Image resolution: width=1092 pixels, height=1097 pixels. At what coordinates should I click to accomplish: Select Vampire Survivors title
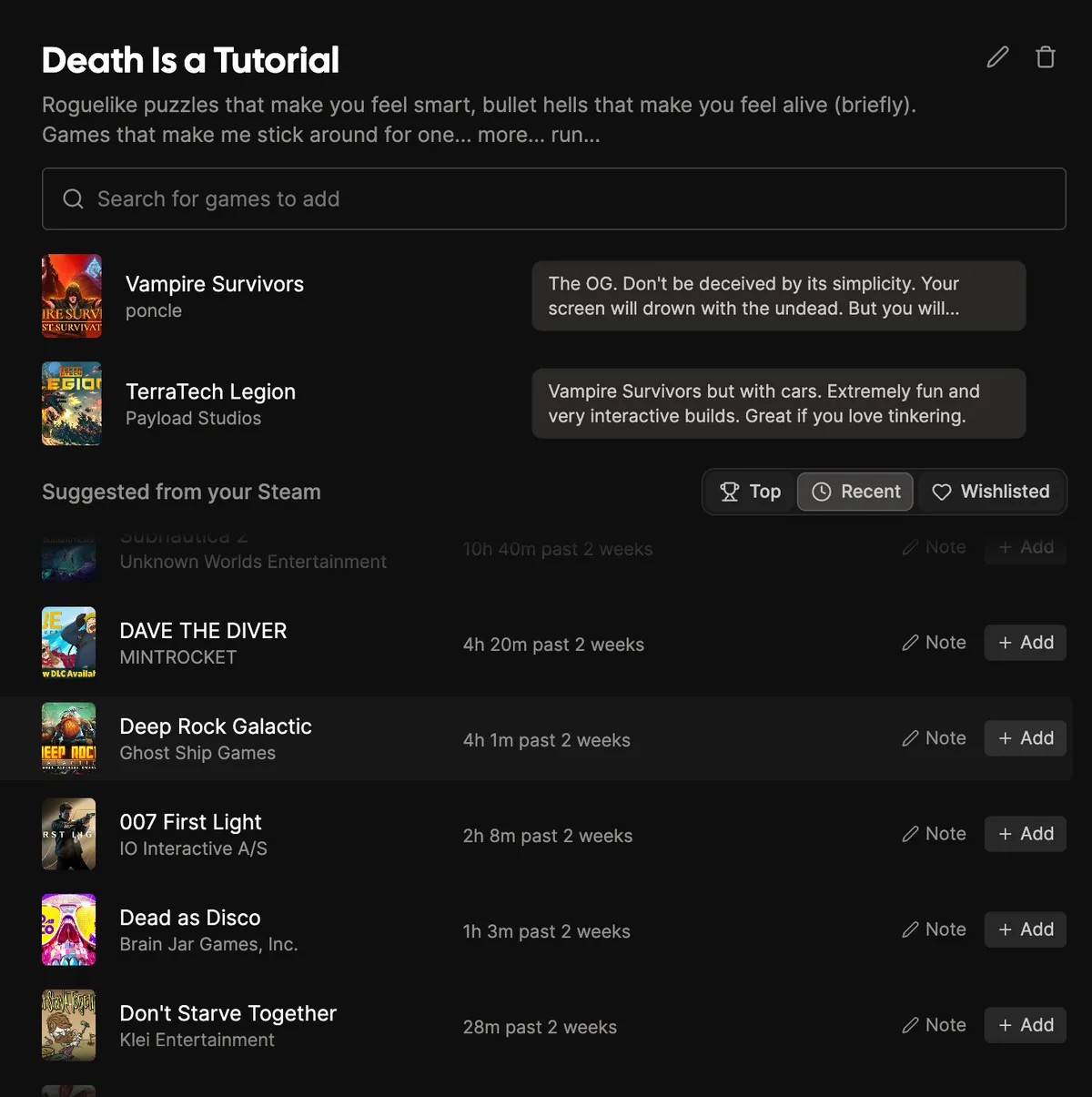pos(215,284)
